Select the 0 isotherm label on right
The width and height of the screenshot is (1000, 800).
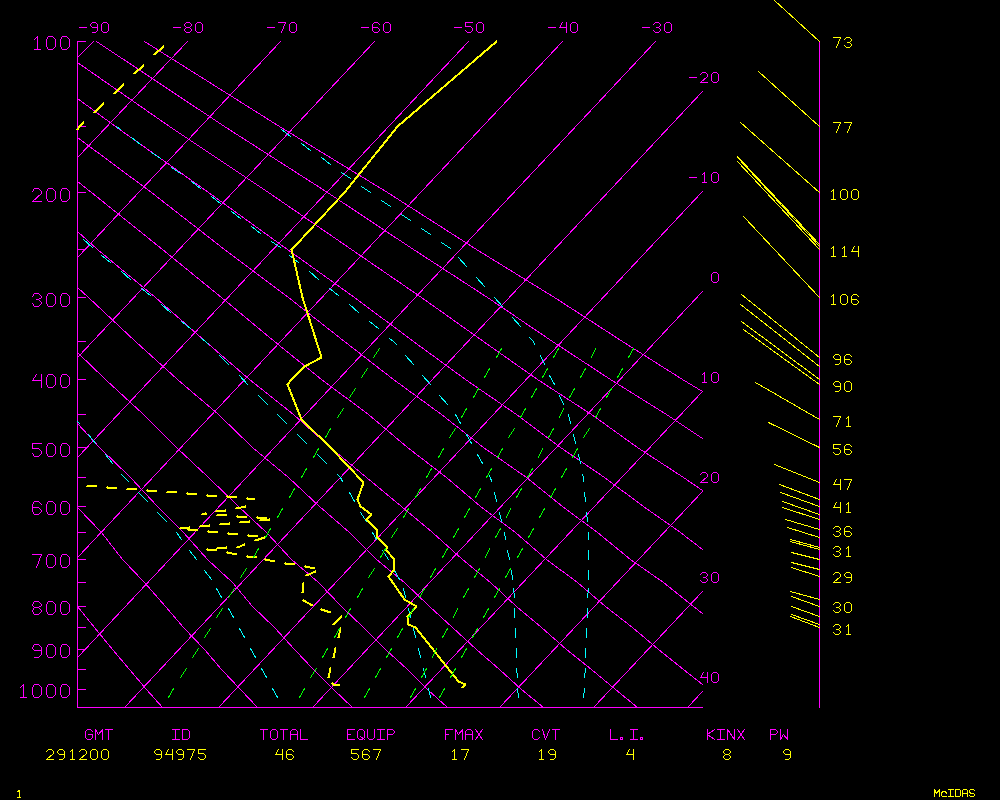tap(714, 278)
